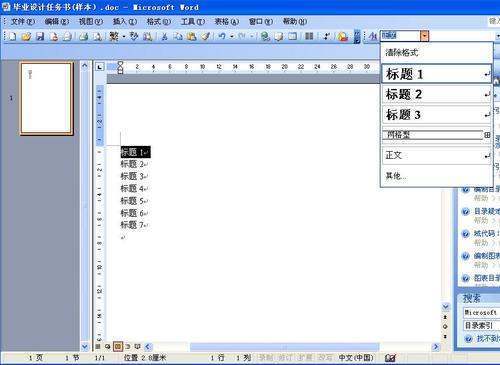This screenshot has width=500, height=365.
Task: Click the spelling status icon in status bar
Action: coord(390,358)
